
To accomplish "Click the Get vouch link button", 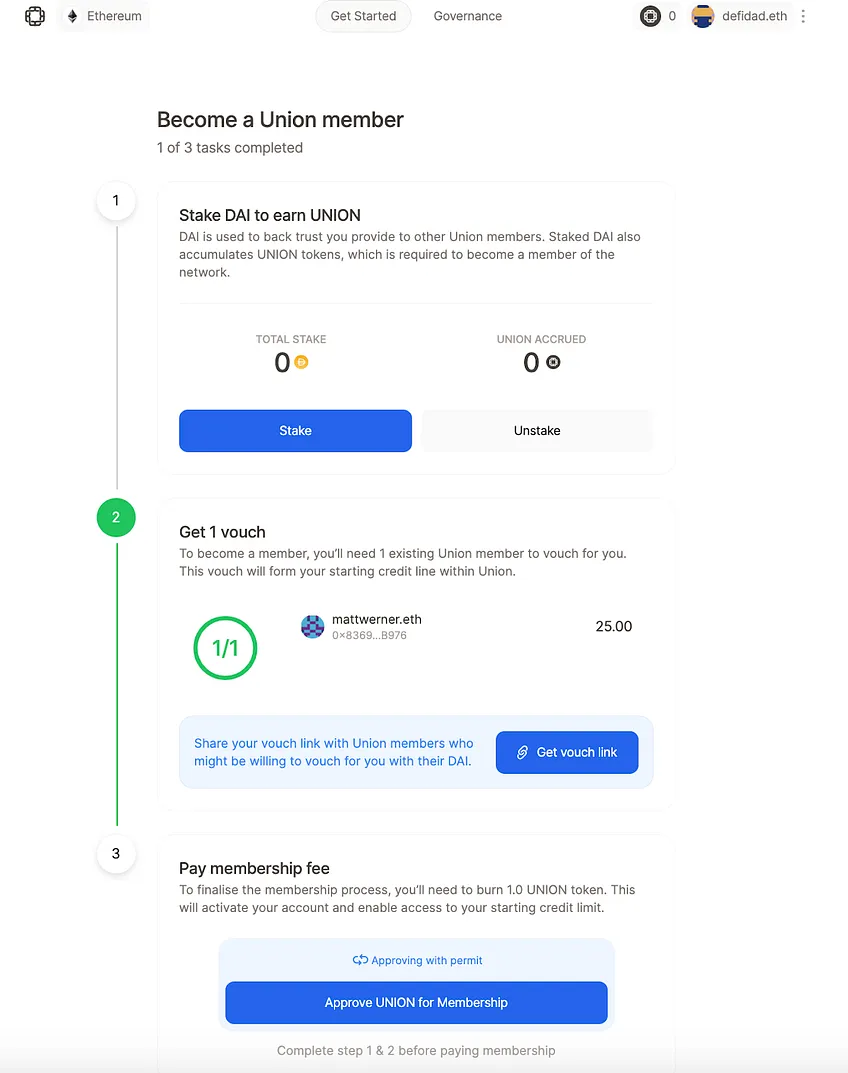I will [x=567, y=752].
